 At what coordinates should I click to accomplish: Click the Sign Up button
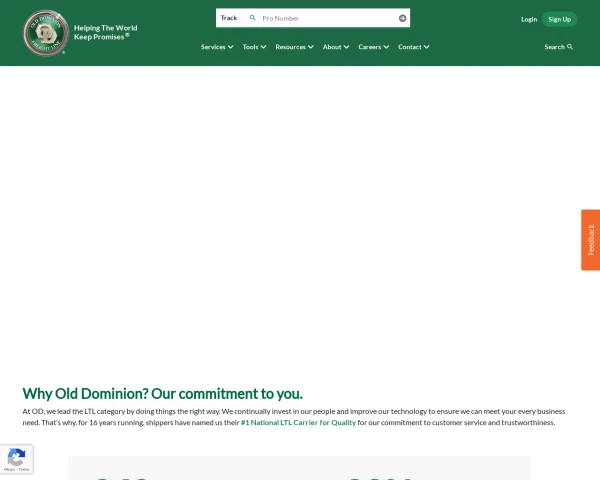(x=559, y=19)
